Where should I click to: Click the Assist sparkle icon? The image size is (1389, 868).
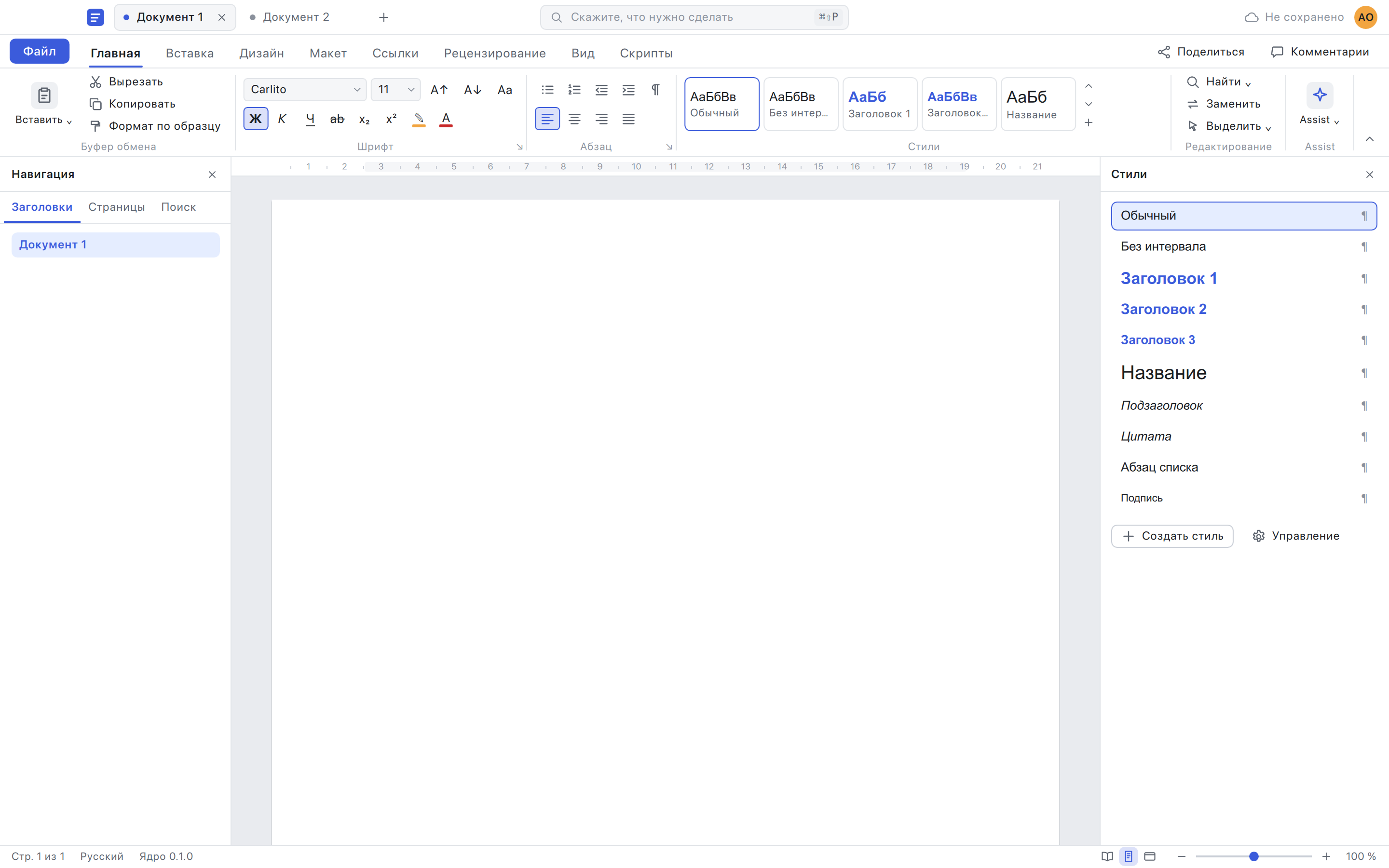click(1320, 95)
